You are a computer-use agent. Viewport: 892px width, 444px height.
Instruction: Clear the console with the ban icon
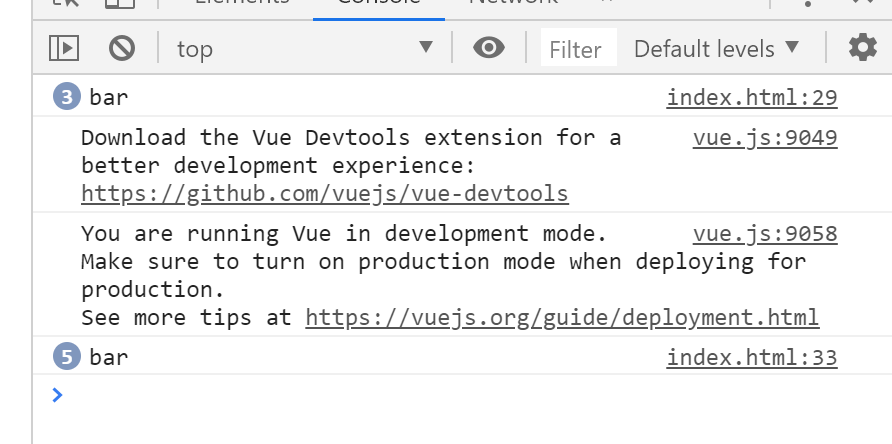(122, 48)
